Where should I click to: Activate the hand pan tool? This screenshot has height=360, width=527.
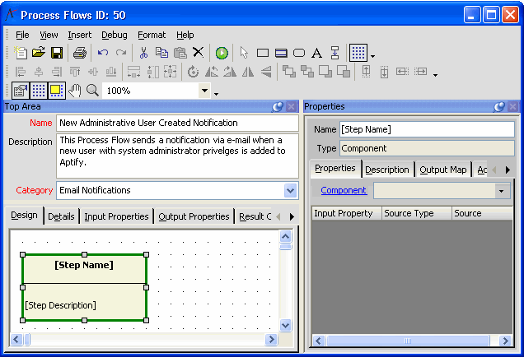tap(75, 90)
